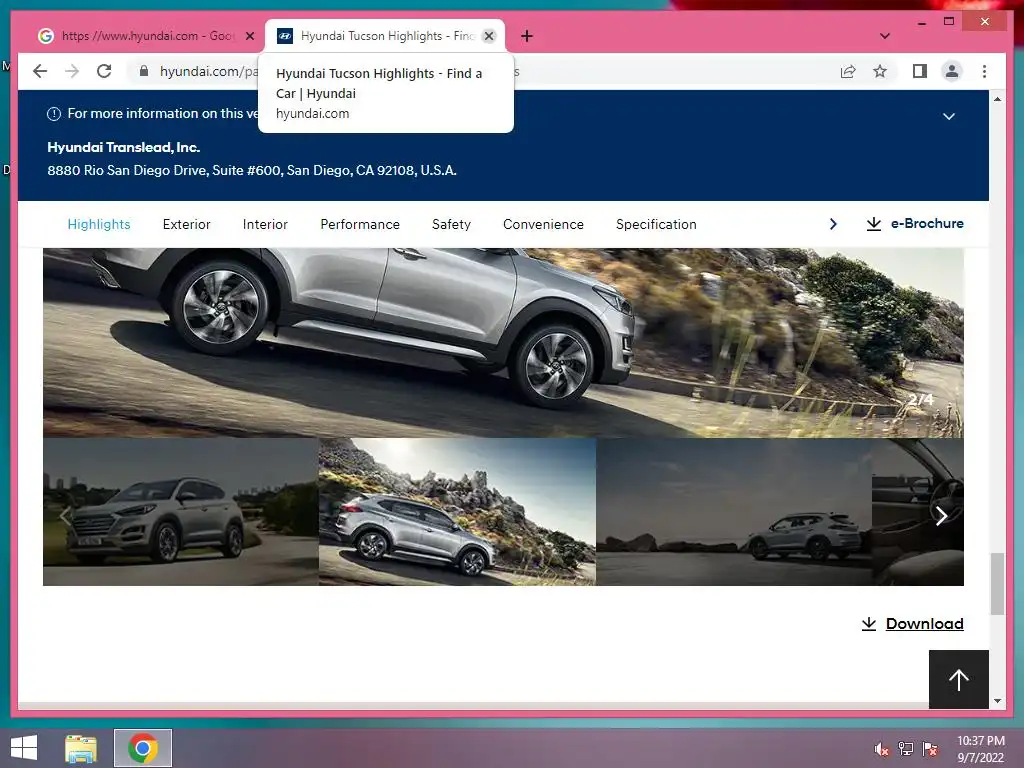Click the thumbnail carousel previous arrow

click(65, 516)
